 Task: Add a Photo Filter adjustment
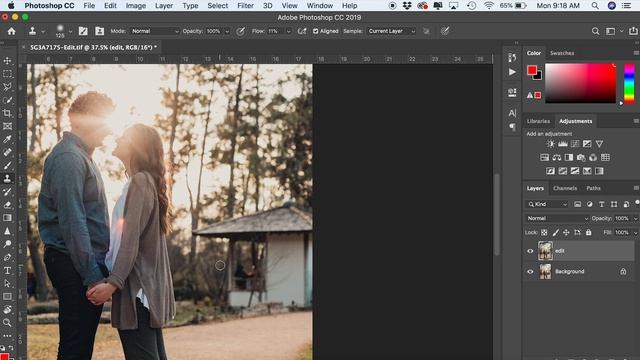581,158
